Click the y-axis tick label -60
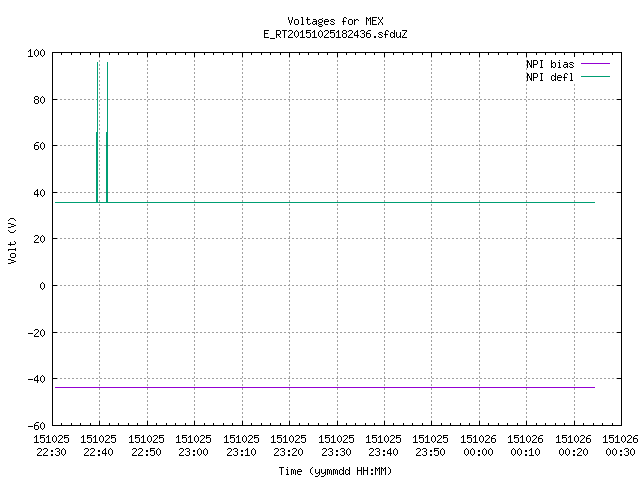Viewport: 640px width, 480px height. click(36, 426)
